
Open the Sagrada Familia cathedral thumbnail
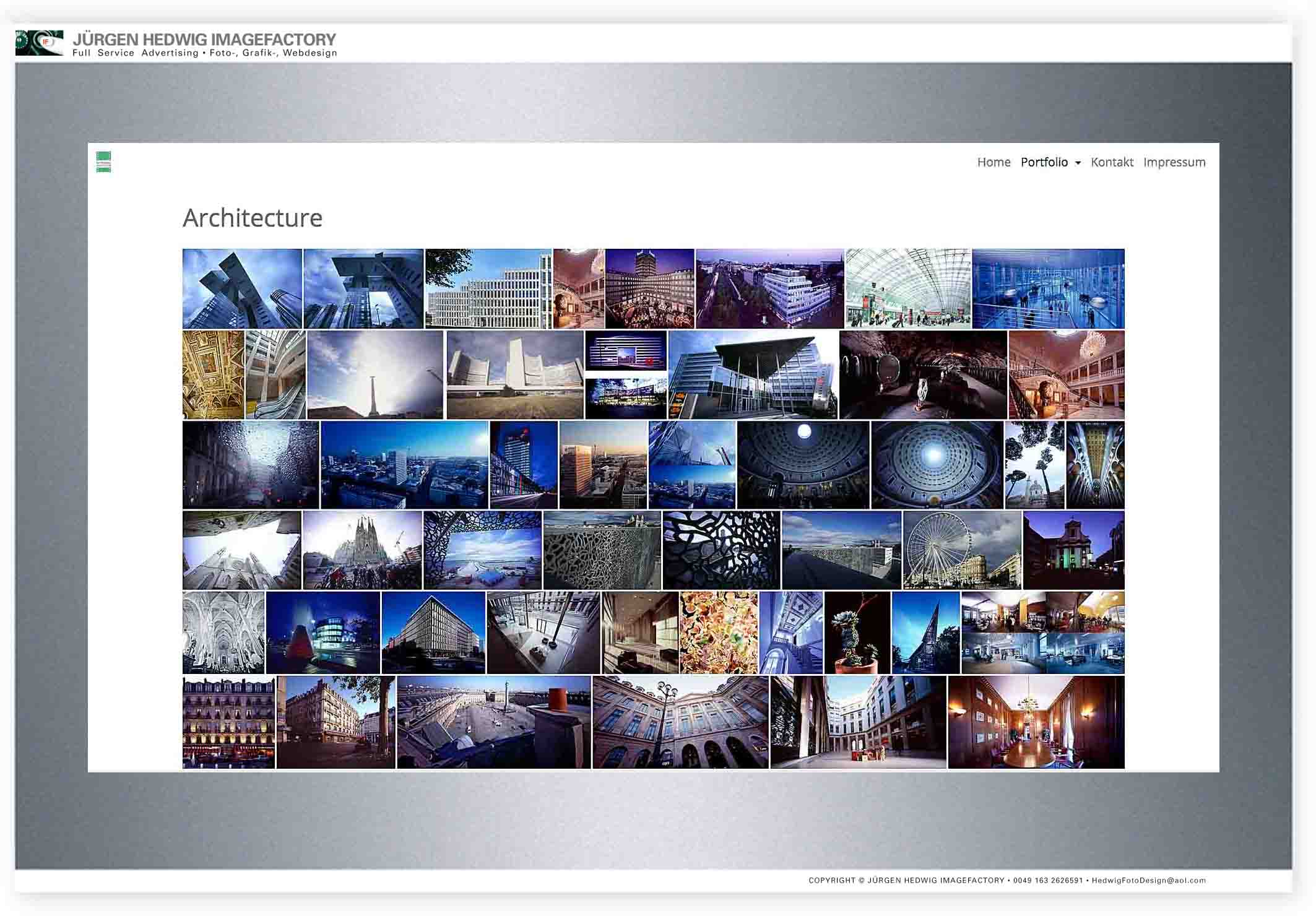tap(362, 550)
